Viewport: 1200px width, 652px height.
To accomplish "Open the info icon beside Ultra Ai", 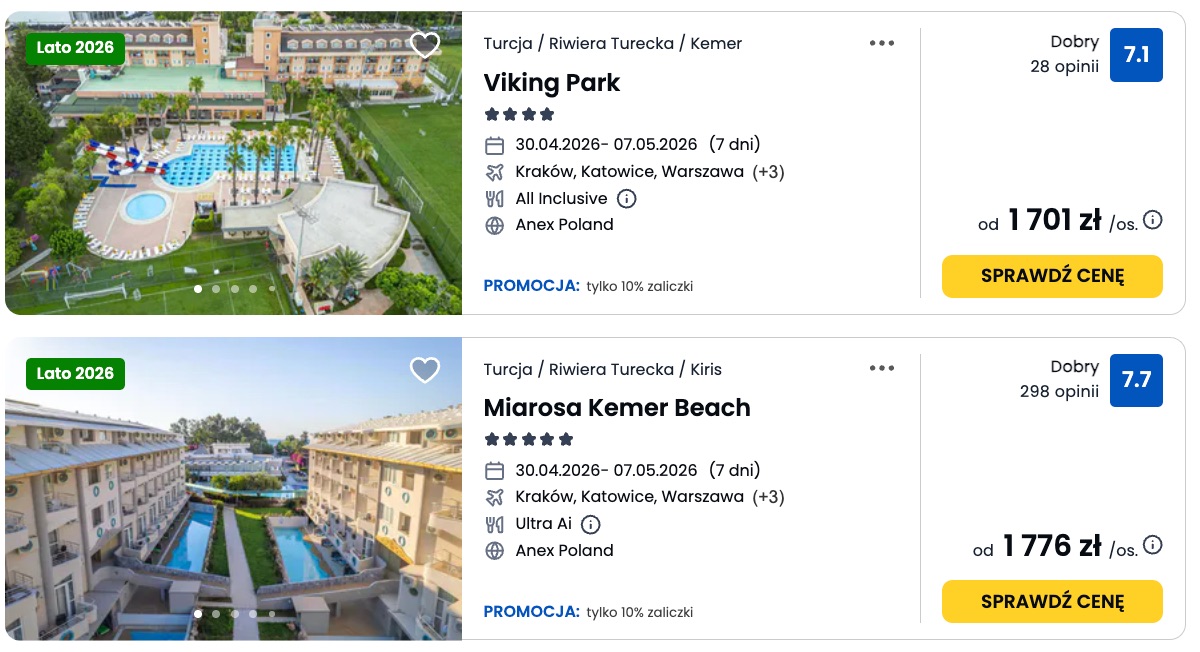I will [590, 524].
